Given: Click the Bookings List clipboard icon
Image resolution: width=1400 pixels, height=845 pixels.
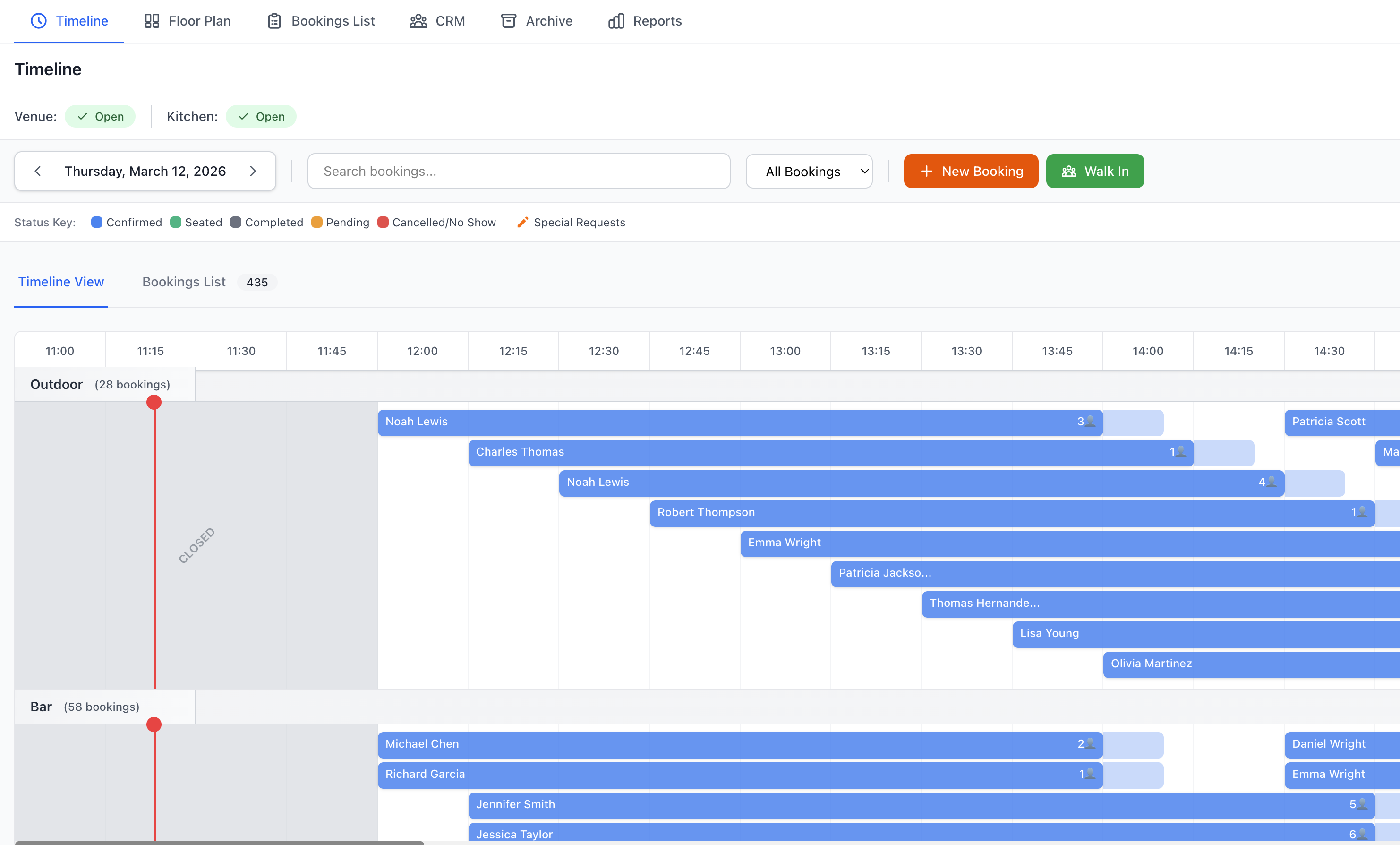Looking at the screenshot, I should [x=274, y=20].
